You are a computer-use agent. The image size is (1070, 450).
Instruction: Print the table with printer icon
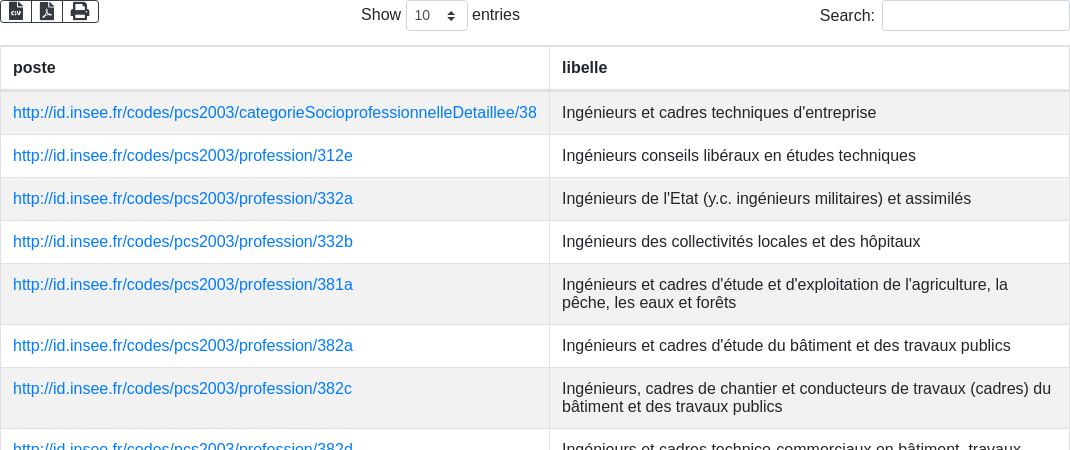[80, 11]
